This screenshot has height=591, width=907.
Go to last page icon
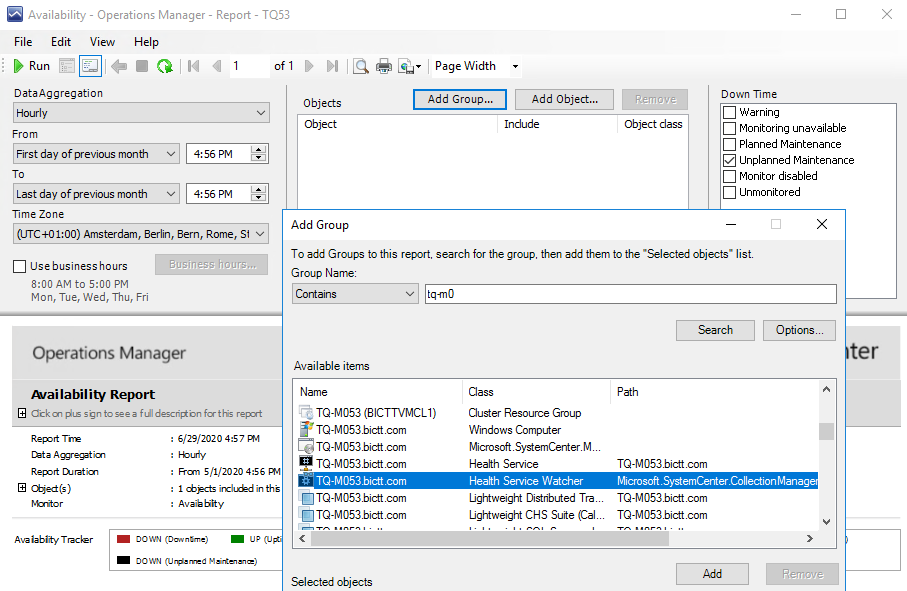332,66
